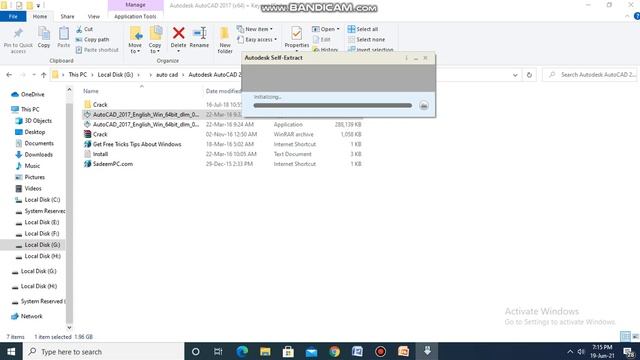Collapse the ribbon chevron

click(627, 16)
